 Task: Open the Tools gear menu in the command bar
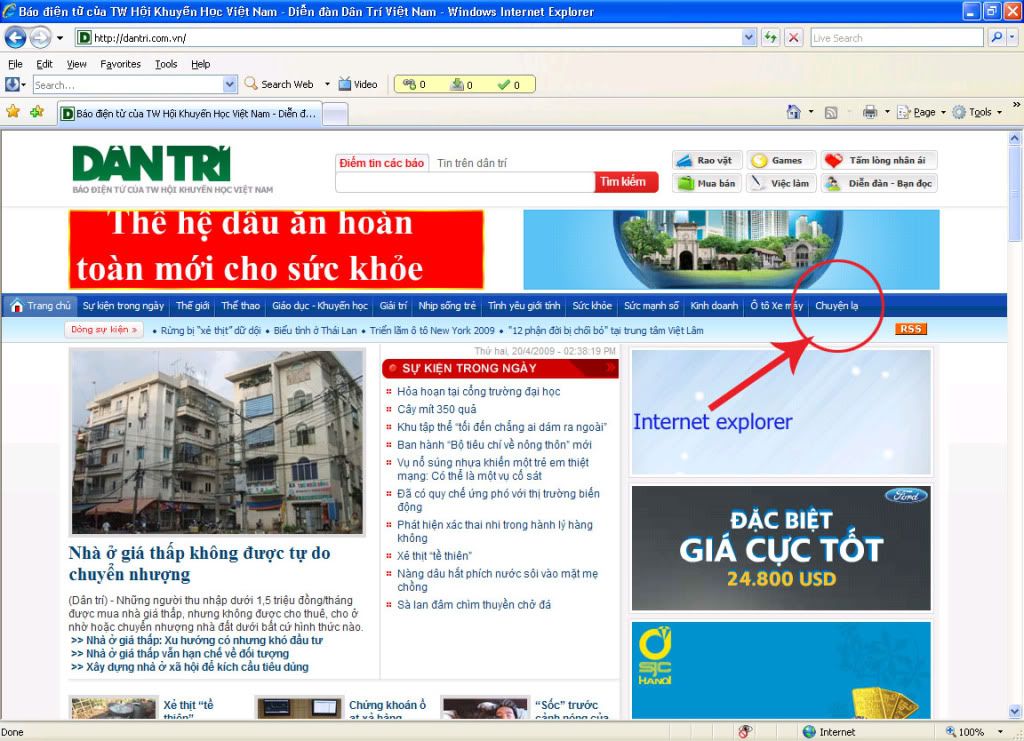(977, 112)
